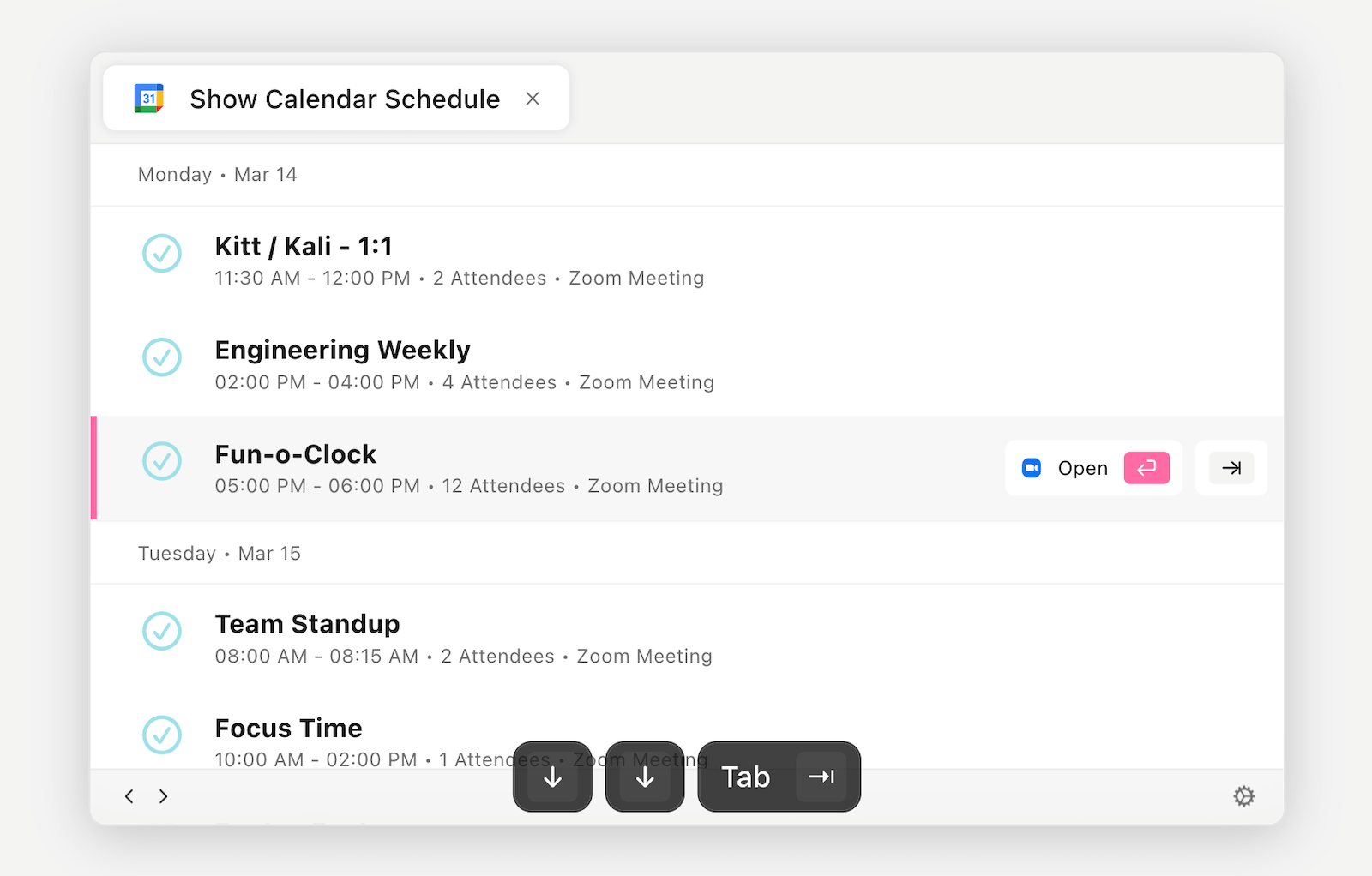
Task: Toggle check circle for Kitt / Kali 1:1
Action: (x=162, y=254)
